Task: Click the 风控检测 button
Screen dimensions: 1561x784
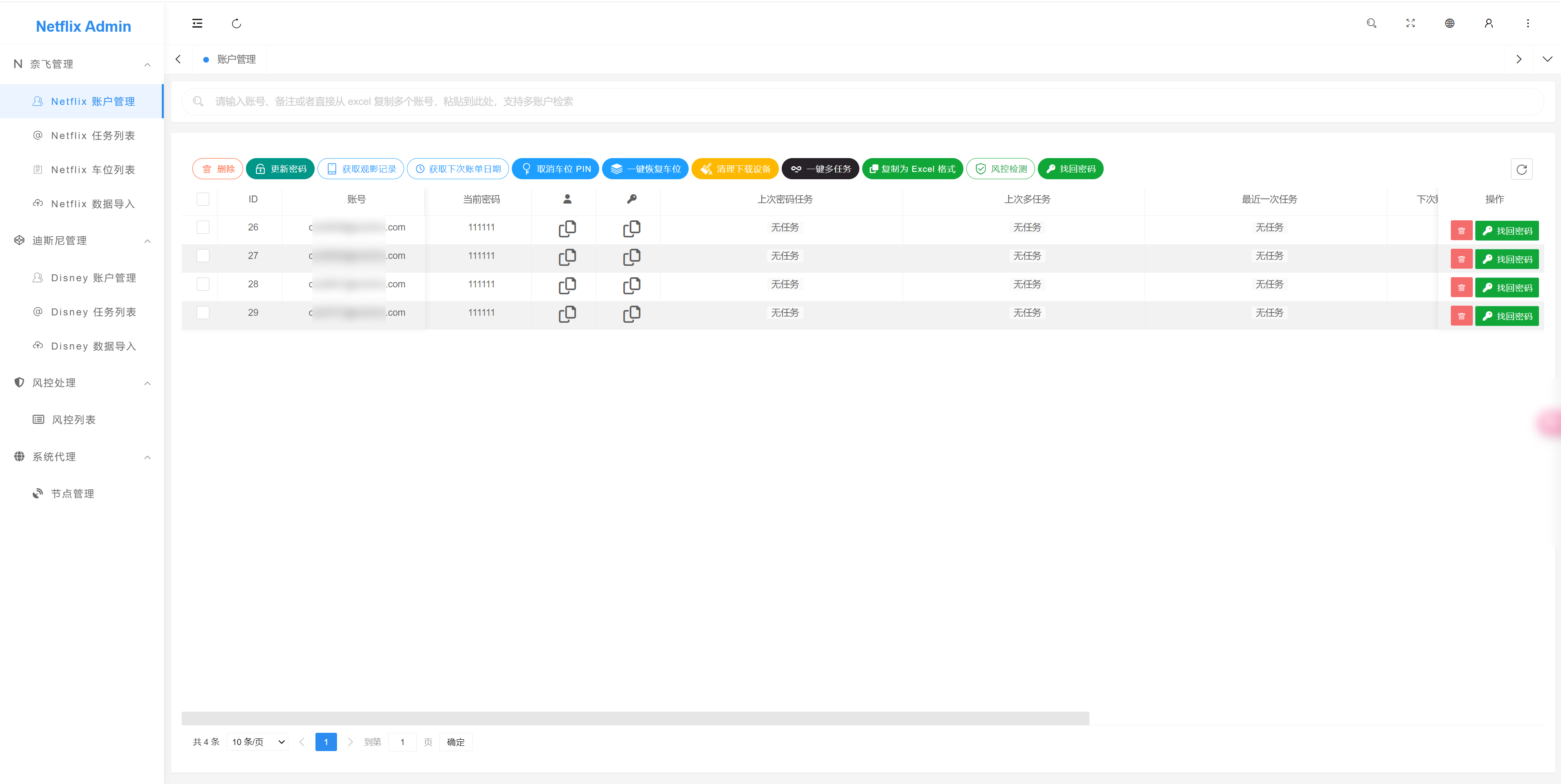Action: (1000, 169)
